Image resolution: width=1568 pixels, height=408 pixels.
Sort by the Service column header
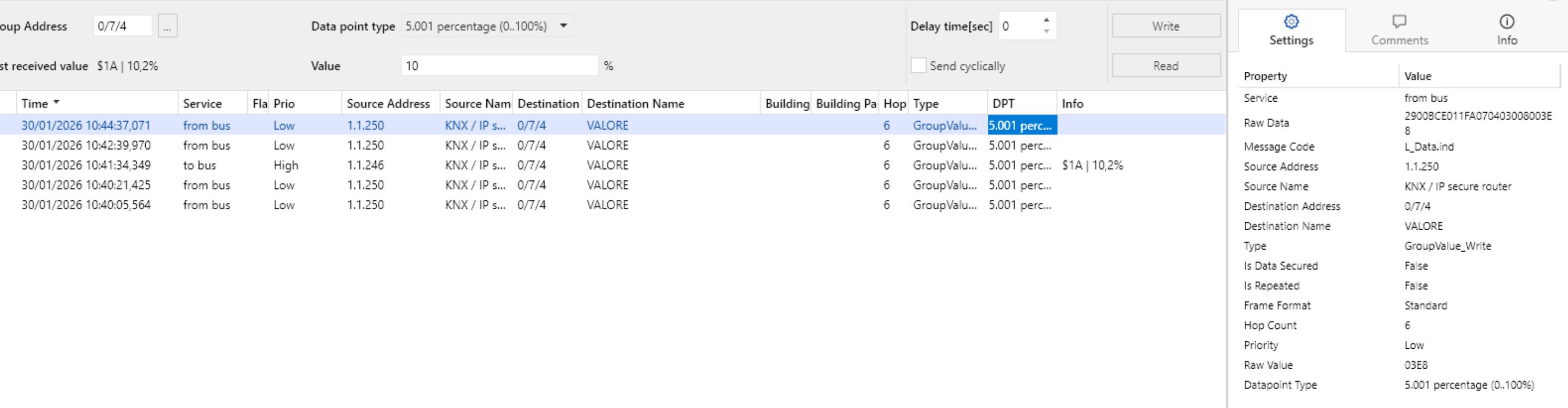click(x=203, y=103)
